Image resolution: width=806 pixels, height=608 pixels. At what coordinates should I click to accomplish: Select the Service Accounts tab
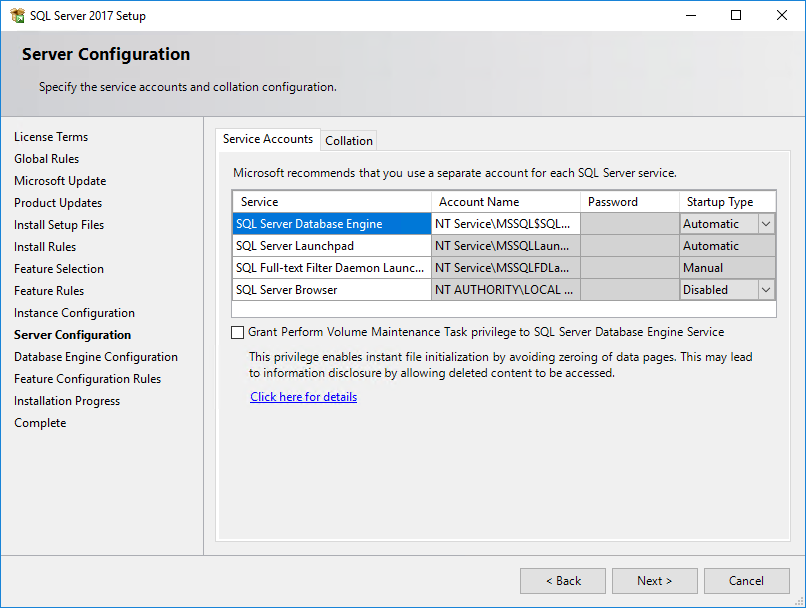tap(268, 139)
